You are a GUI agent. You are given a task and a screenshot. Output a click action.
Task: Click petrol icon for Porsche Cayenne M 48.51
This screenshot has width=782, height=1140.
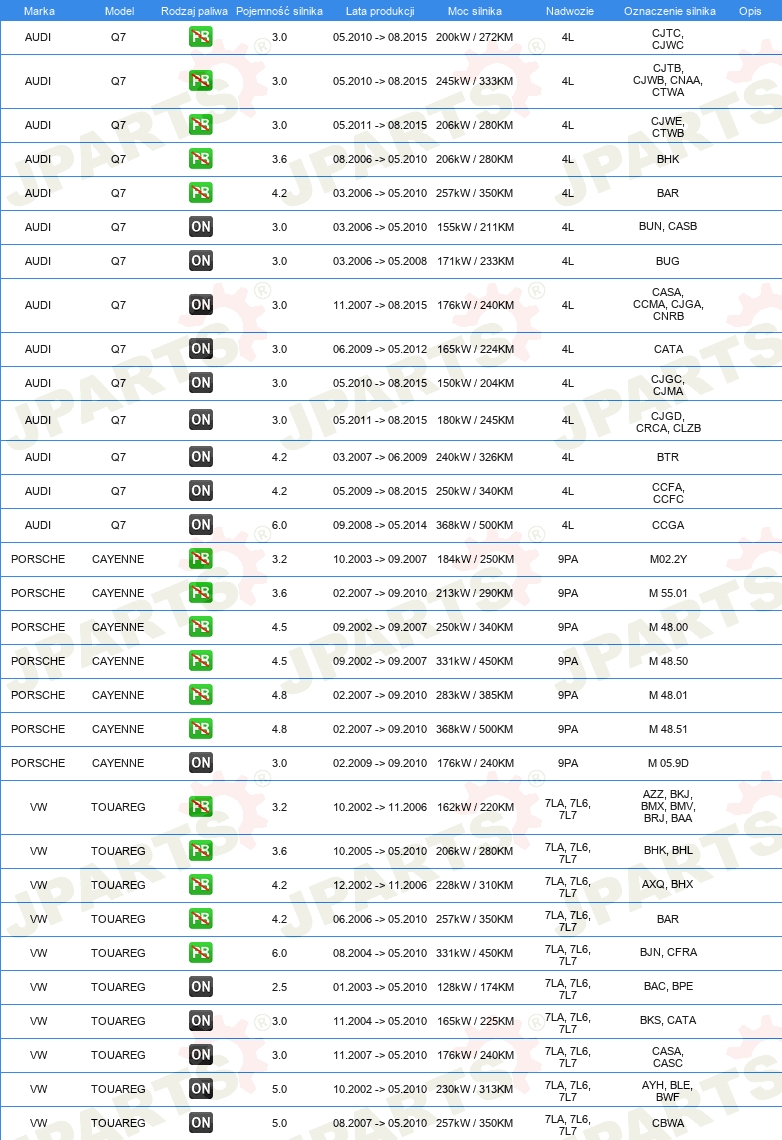click(x=201, y=728)
